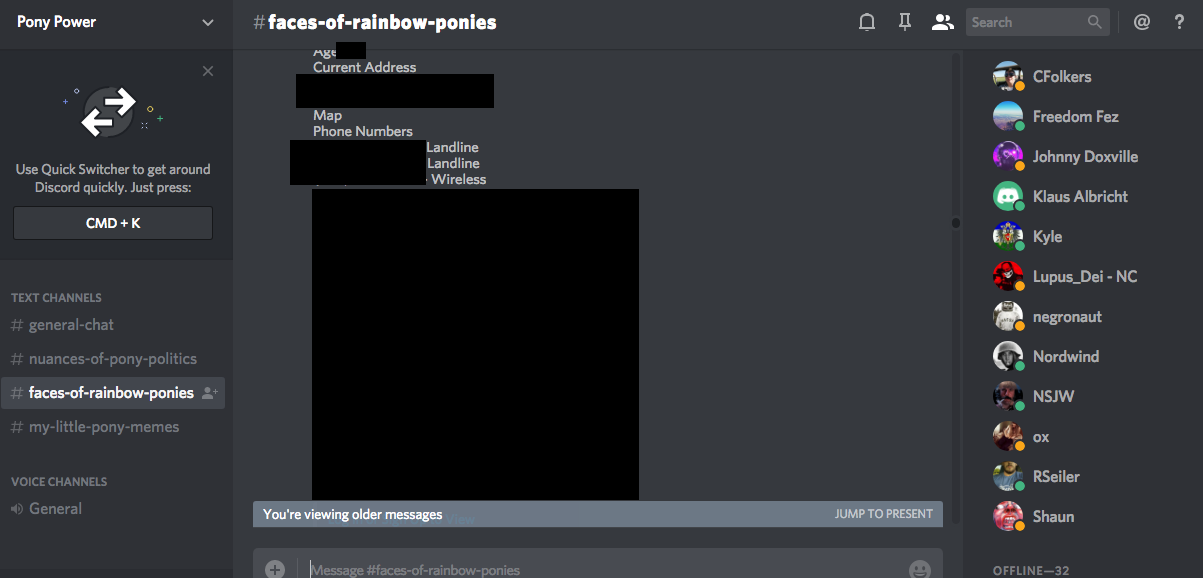
Task: Click the Search input field
Action: pos(1025,22)
